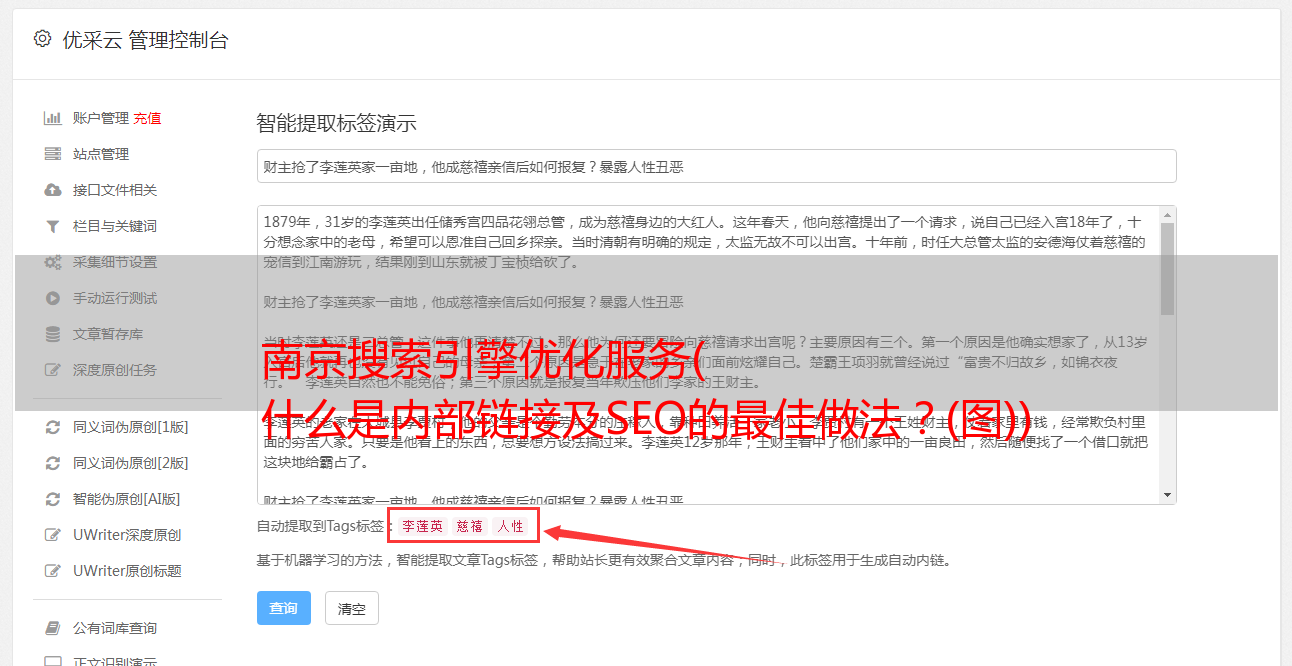The height and width of the screenshot is (666, 1292).
Task: Click the textarea scrollbar up arrow
Action: (x=1167, y=215)
